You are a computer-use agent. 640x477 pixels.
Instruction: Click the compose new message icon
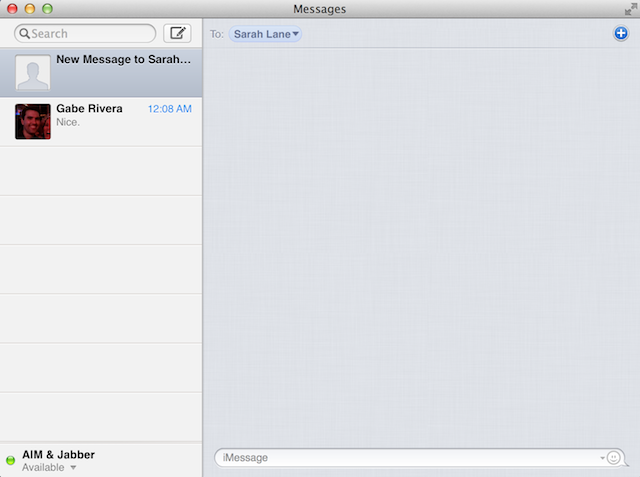tap(177, 33)
